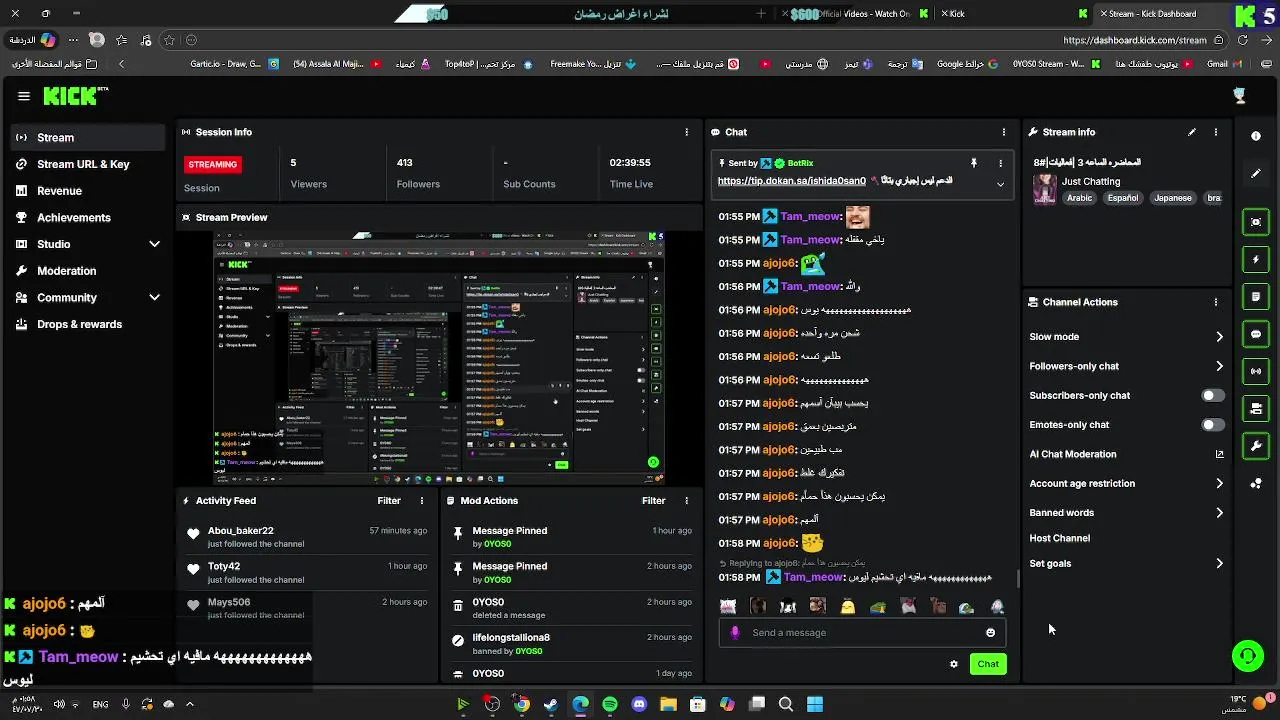Expand Banned words settings
Screen dimensions: 1280x720
(1219, 512)
